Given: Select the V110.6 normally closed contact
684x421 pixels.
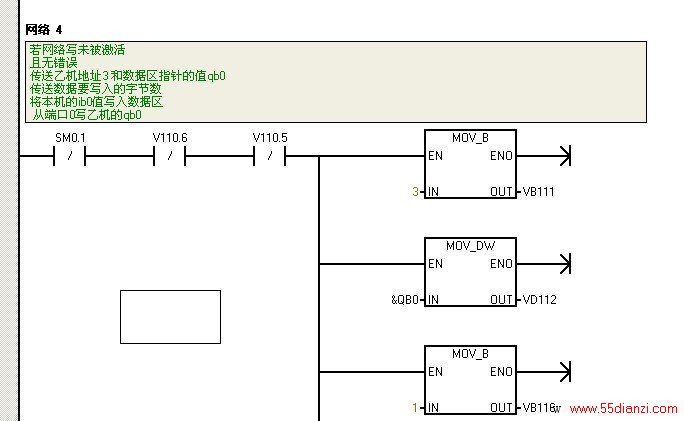Looking at the screenshot, I should click(170, 156).
